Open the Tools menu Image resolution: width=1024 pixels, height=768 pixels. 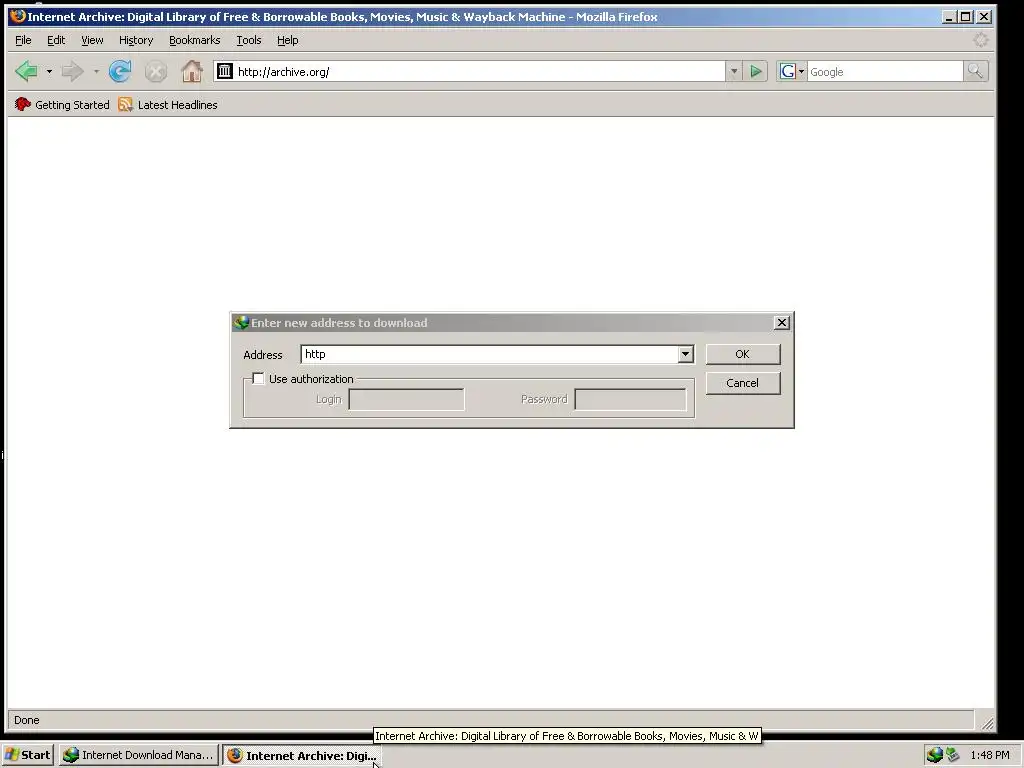click(248, 40)
